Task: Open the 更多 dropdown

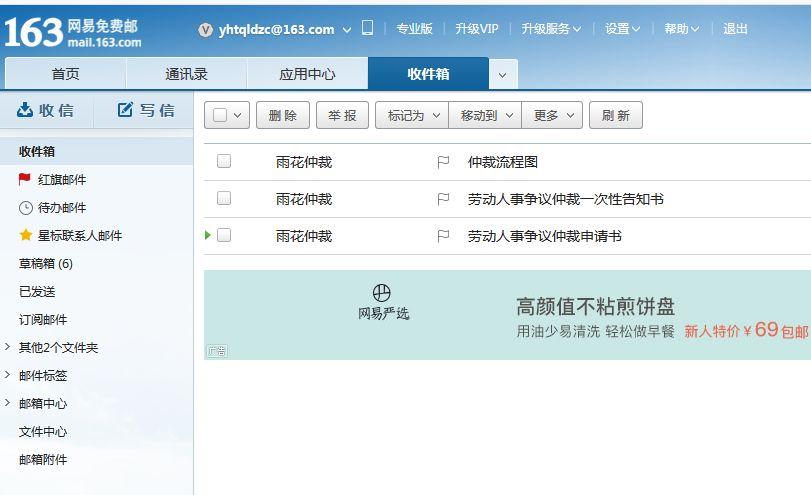Action: point(552,115)
